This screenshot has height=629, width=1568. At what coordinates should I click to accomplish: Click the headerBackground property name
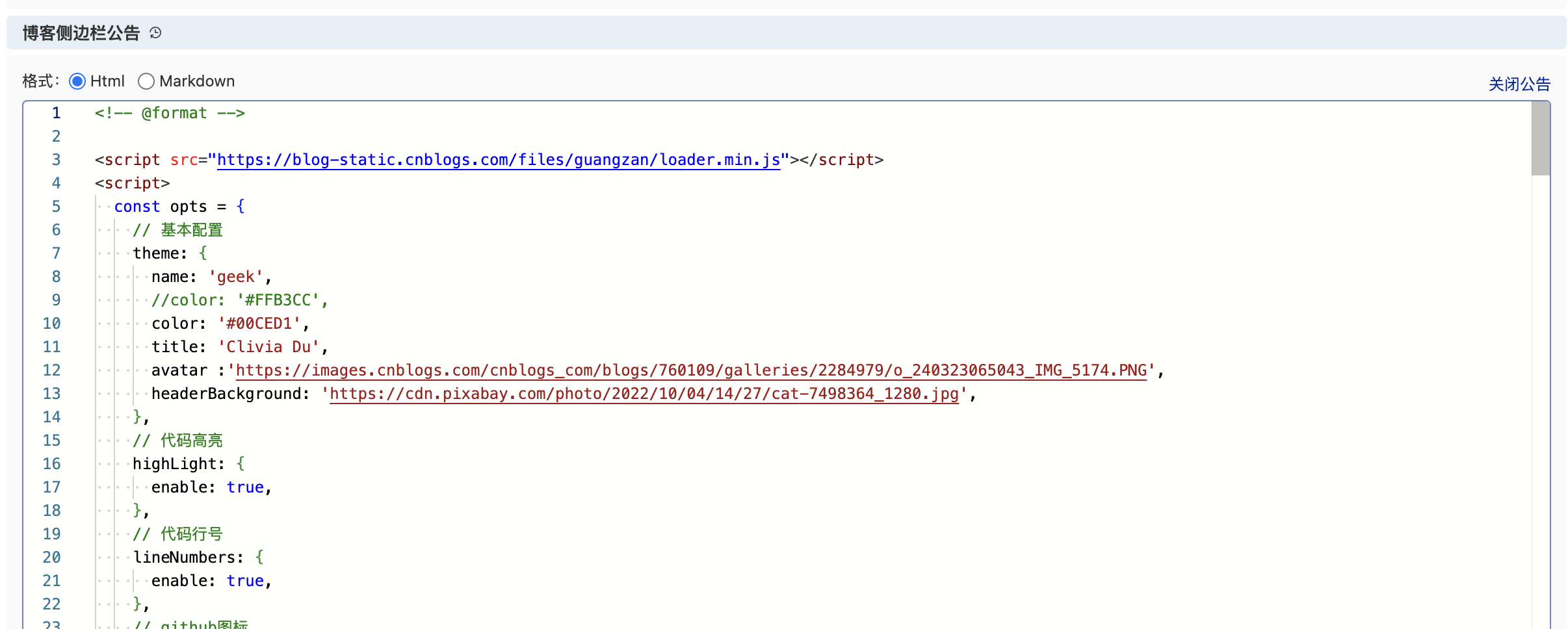226,394
